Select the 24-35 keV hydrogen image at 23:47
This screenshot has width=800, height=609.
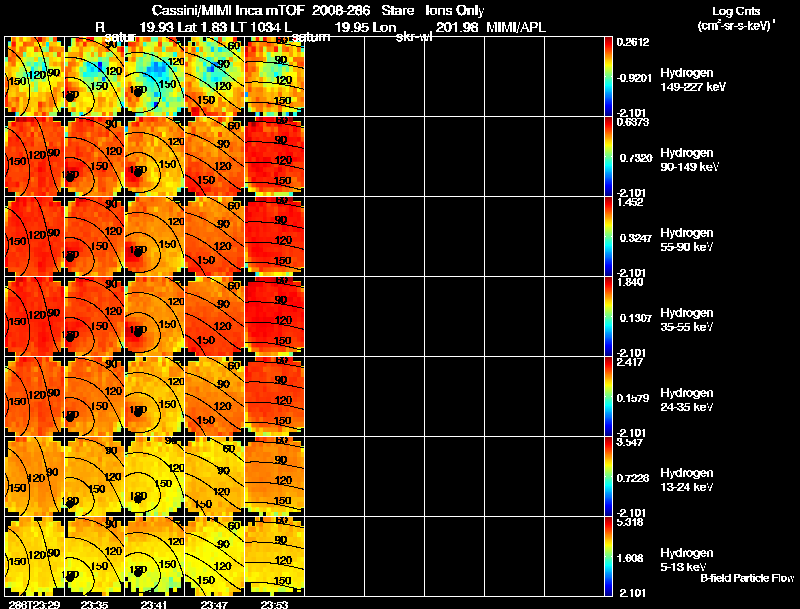[x=215, y=397]
